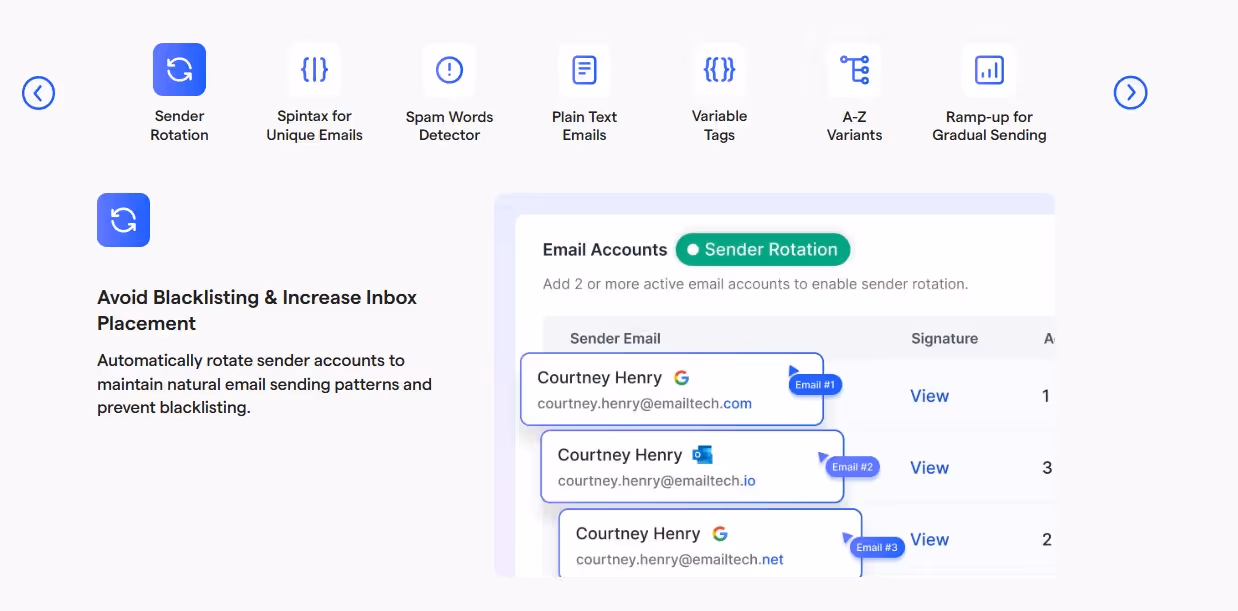1238x611 pixels.
Task: Toggle the Sender Rotation badge
Action: click(x=763, y=249)
